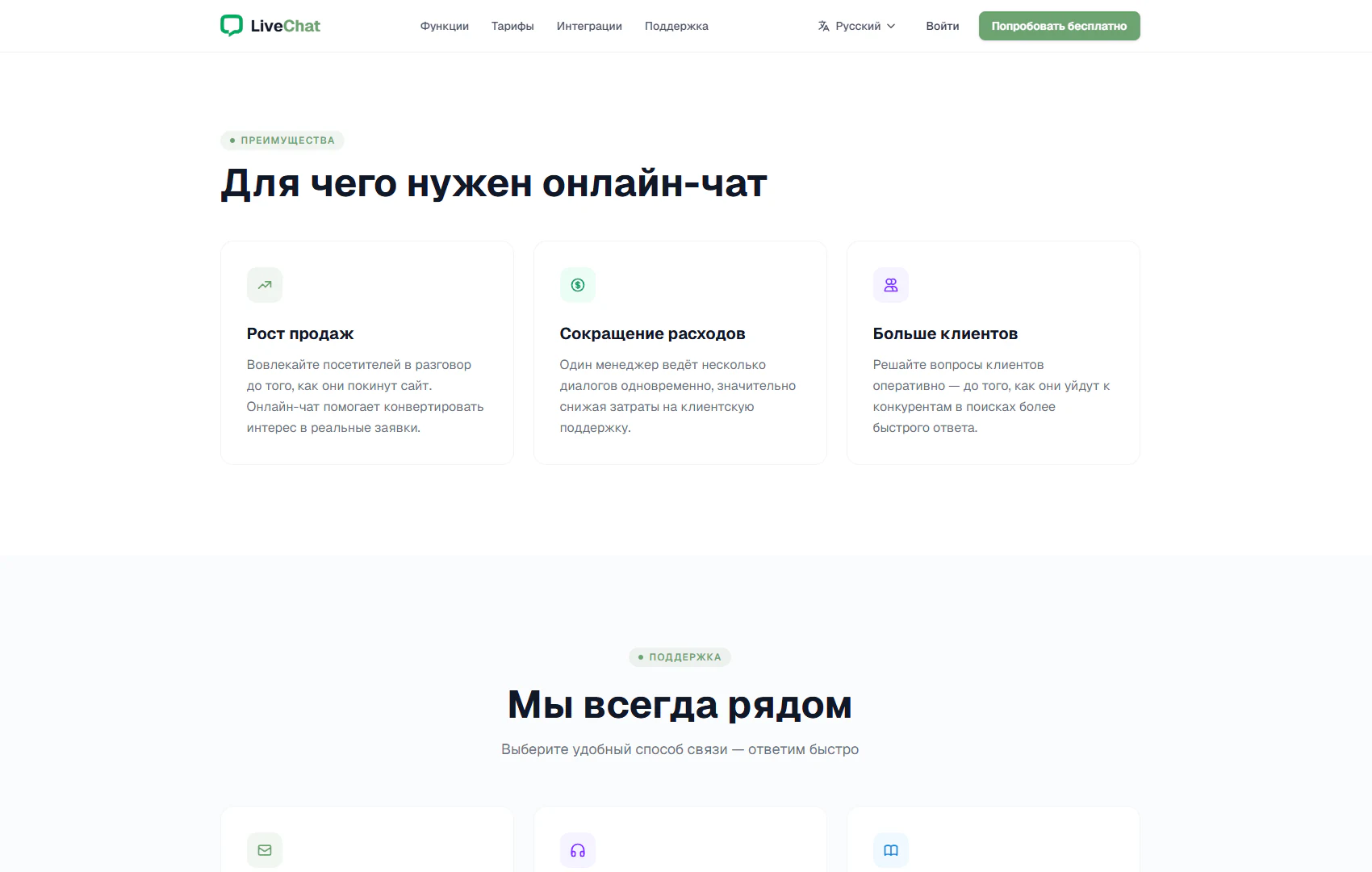
Task: Click the heading Мы всегда рядом
Action: pos(680,705)
